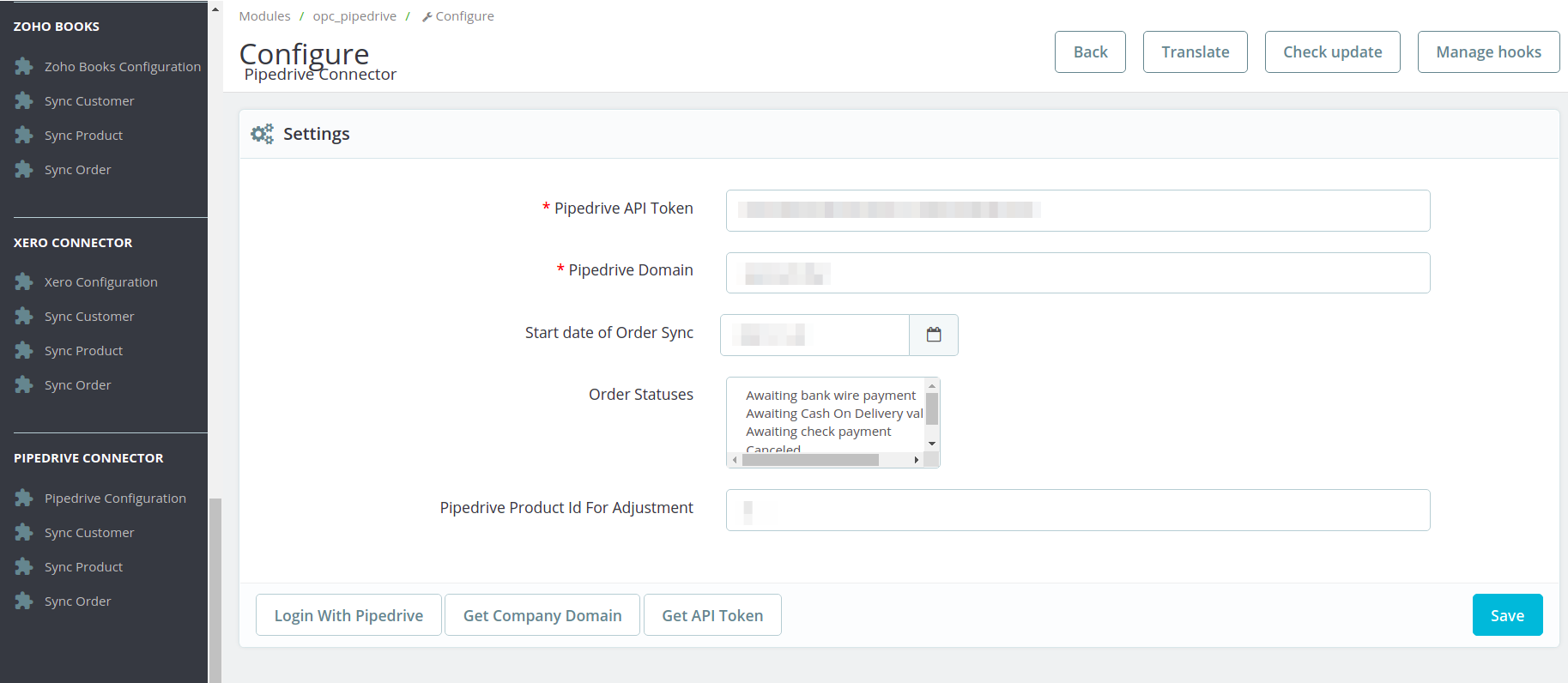This screenshot has height=683, width=1568.
Task: Click Order Statuses list scroll-down arrow
Action: pos(932,444)
